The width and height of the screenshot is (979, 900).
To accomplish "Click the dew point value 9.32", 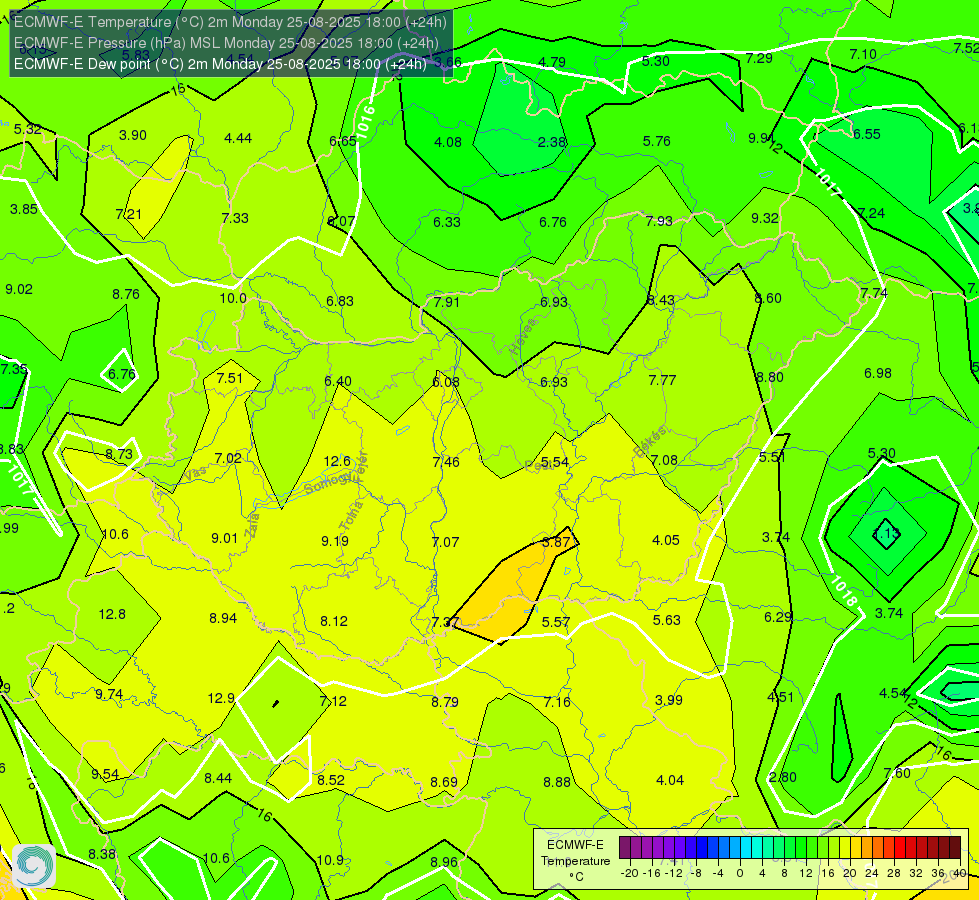I will [x=764, y=218].
